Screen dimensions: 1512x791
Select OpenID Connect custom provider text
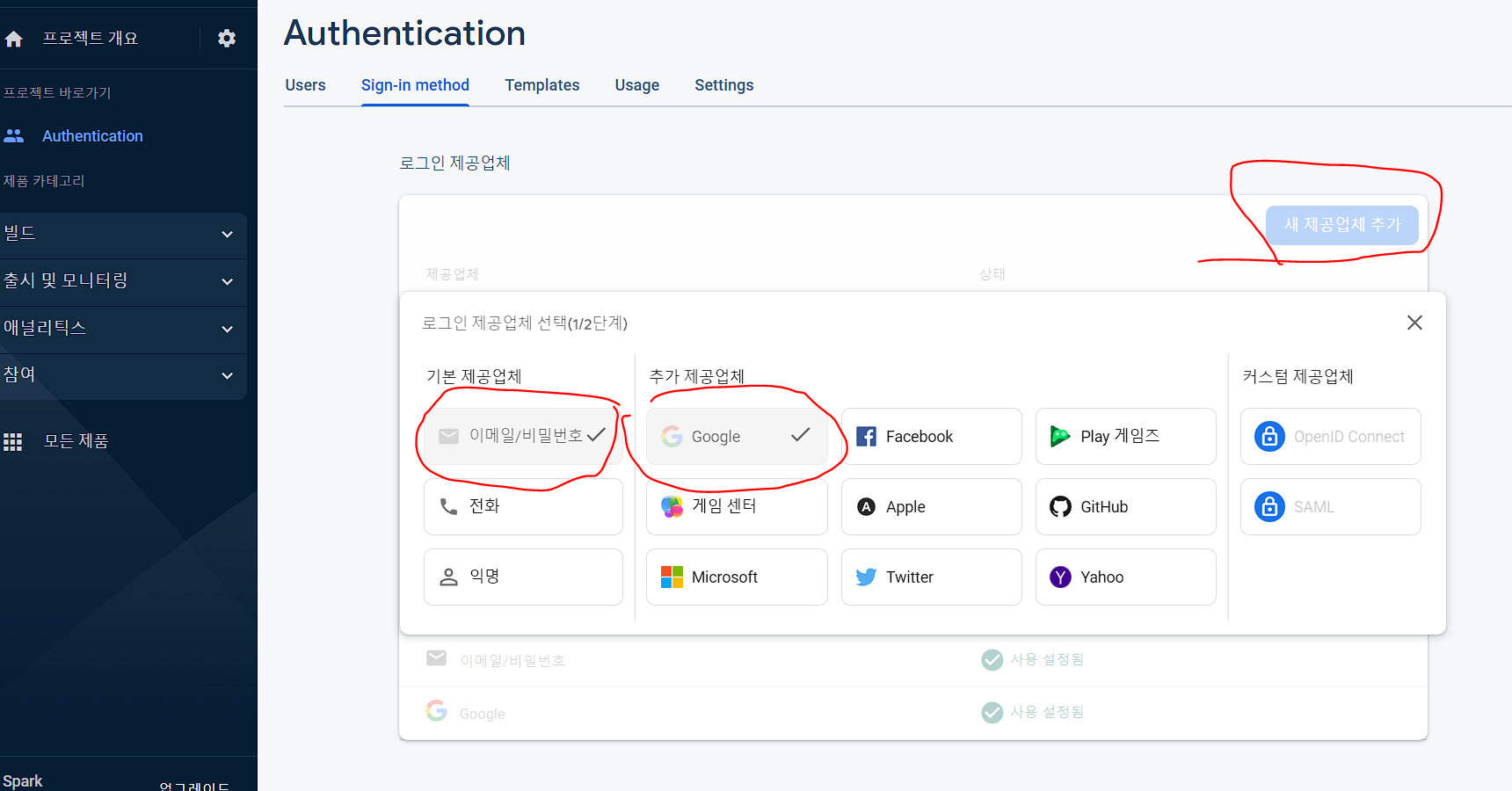click(1348, 437)
